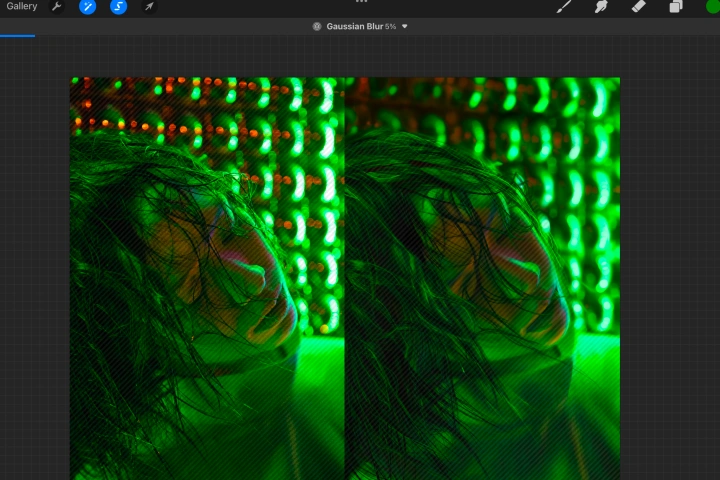Open the Actions wrench menu
Image resolution: width=720 pixels, height=480 pixels.
56,6
